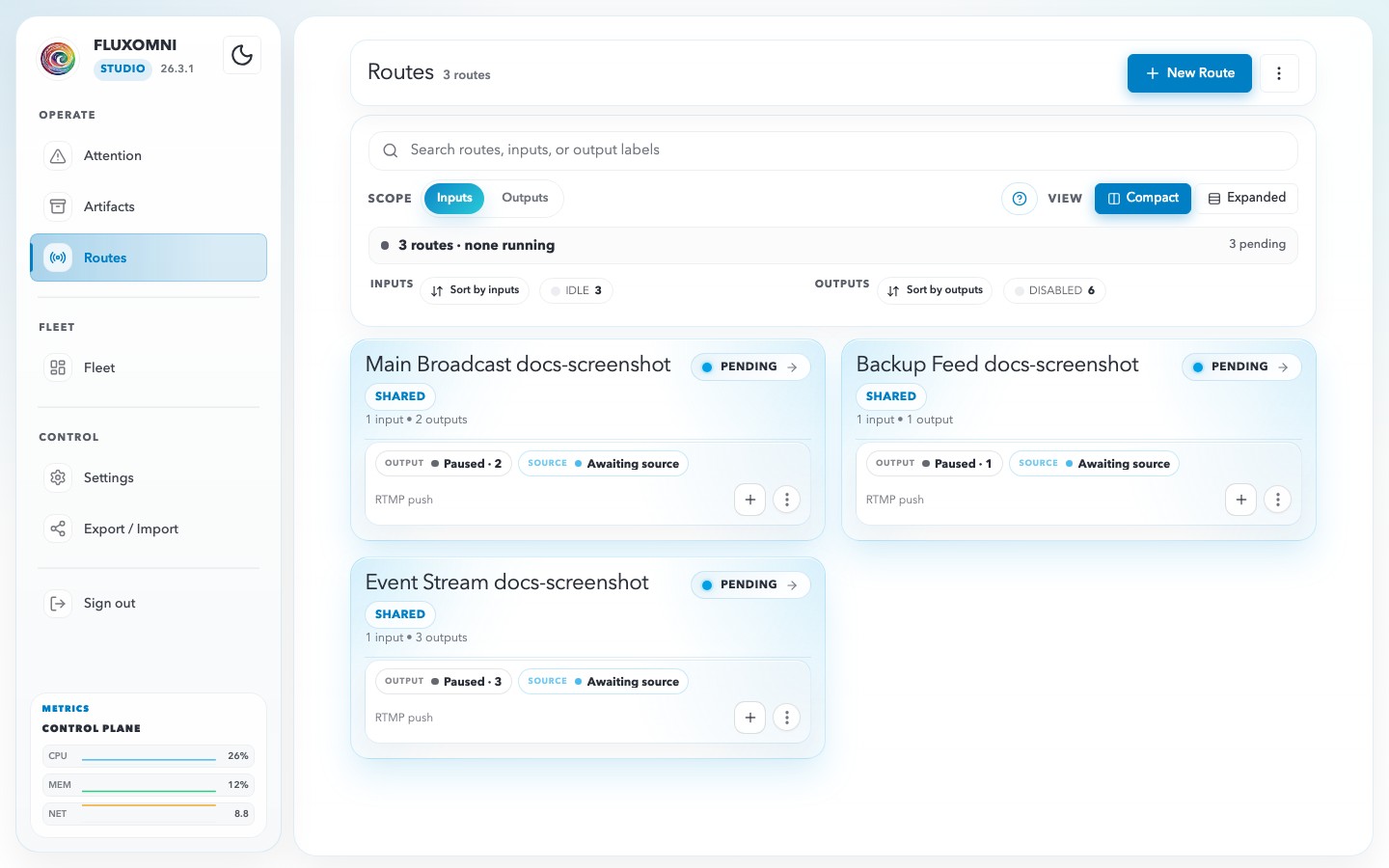Select the Expanded view
This screenshot has width=1389, height=868.
(1247, 198)
